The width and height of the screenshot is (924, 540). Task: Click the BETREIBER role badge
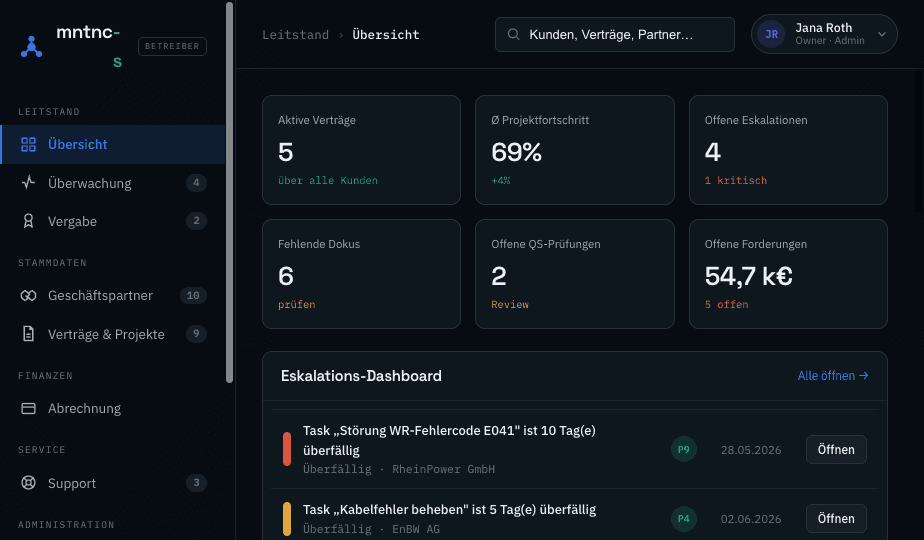[172, 46]
